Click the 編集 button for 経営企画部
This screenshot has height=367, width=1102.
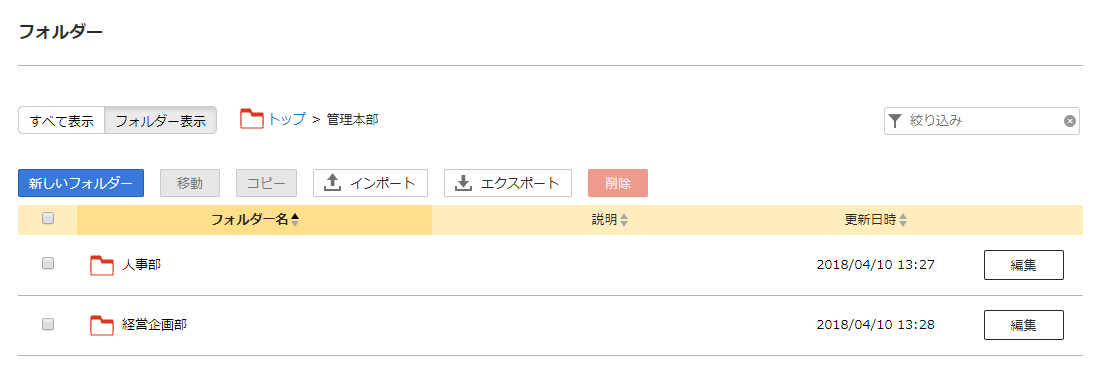[1023, 325]
